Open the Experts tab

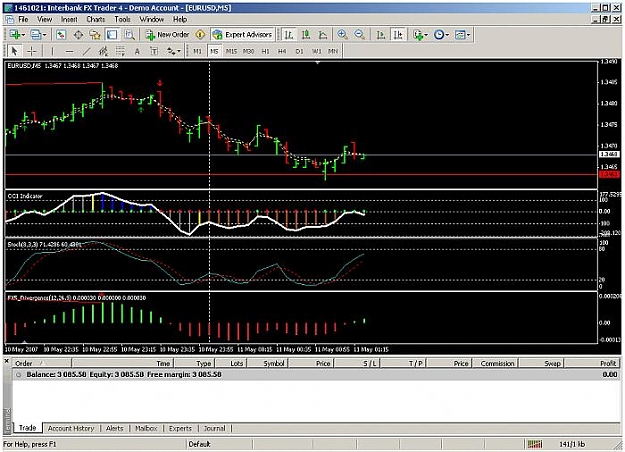(180, 428)
